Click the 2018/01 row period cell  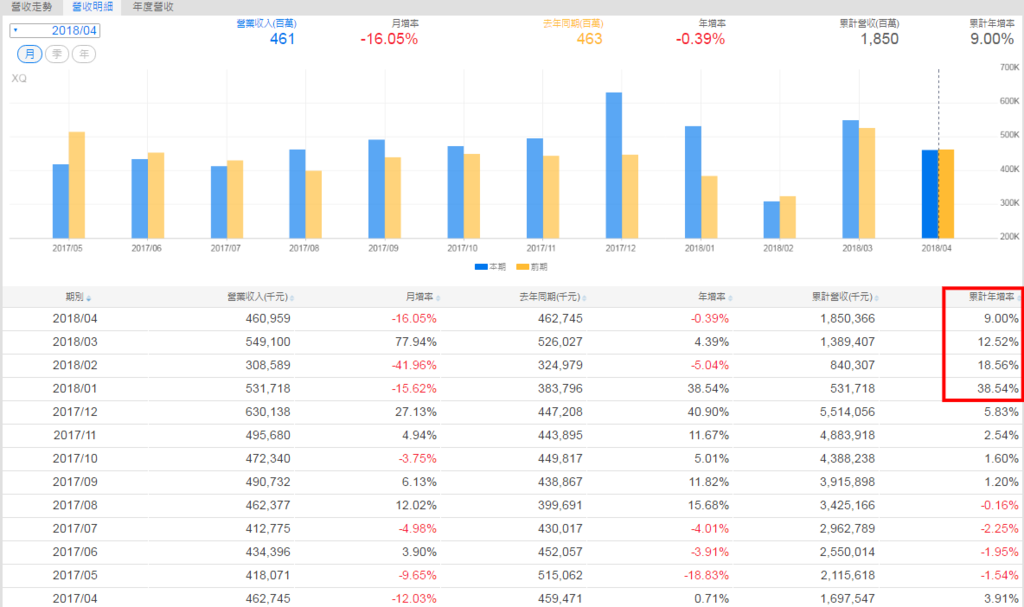pos(74,389)
